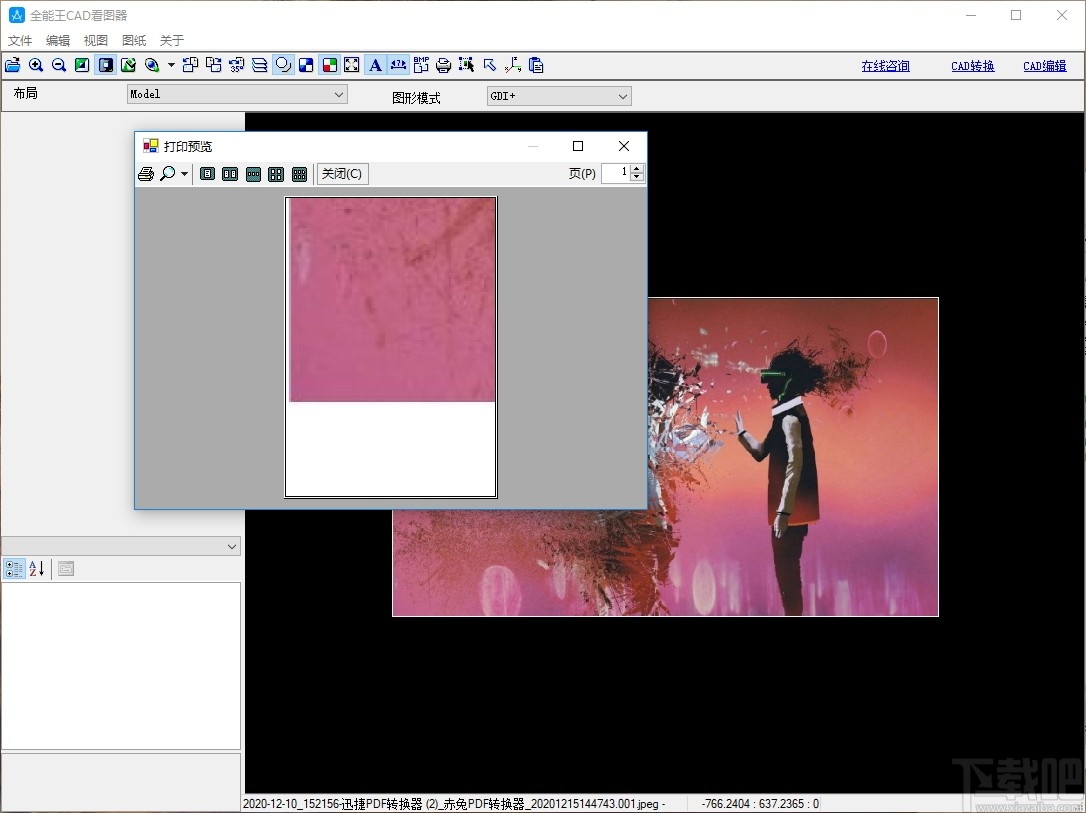This screenshot has width=1086, height=813.
Task: Click the print preview page thumbnail
Action: coord(391,346)
